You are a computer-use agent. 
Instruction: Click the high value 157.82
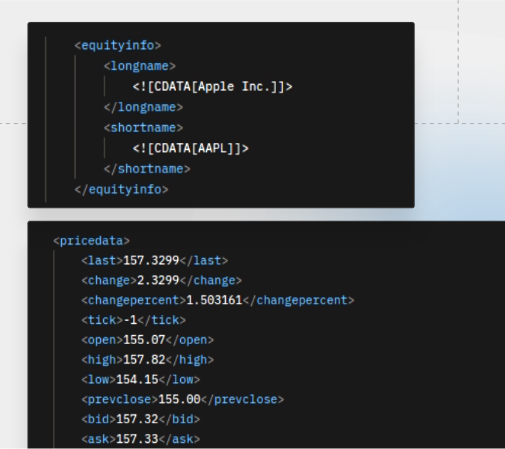(x=144, y=360)
